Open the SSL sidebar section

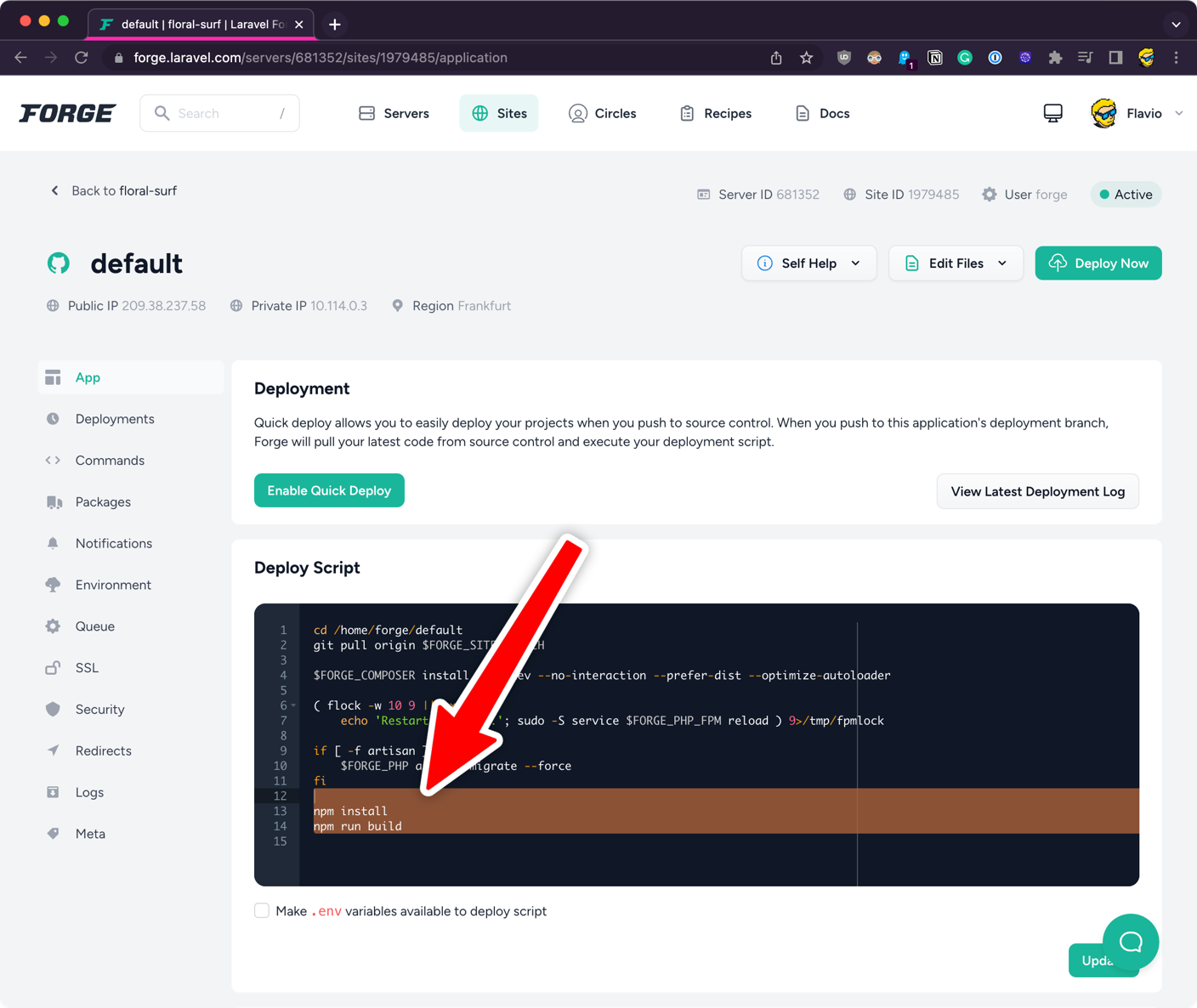(87, 668)
